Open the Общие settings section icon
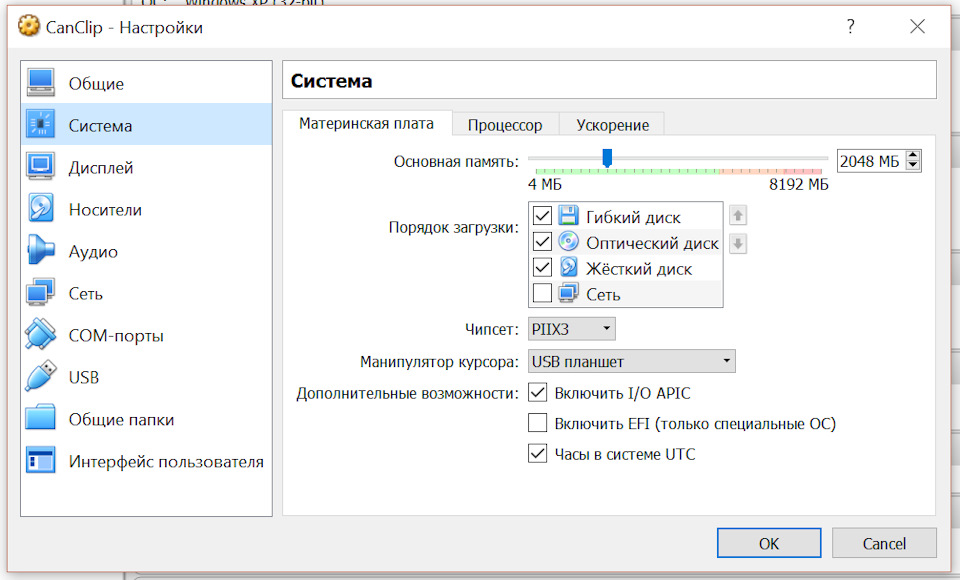The image size is (960, 580). coord(40,83)
